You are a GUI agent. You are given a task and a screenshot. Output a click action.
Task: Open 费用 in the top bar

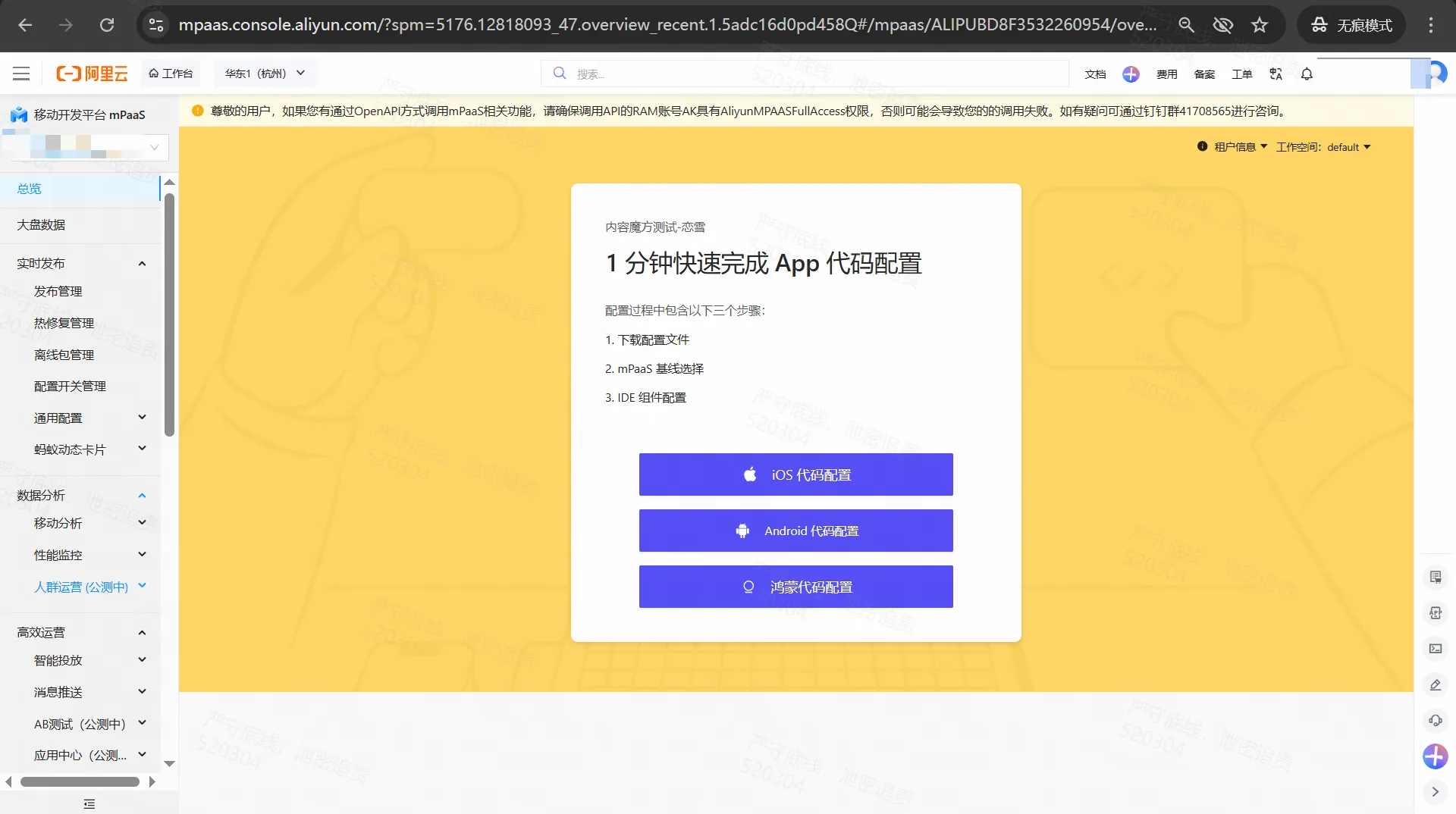[x=1166, y=74]
